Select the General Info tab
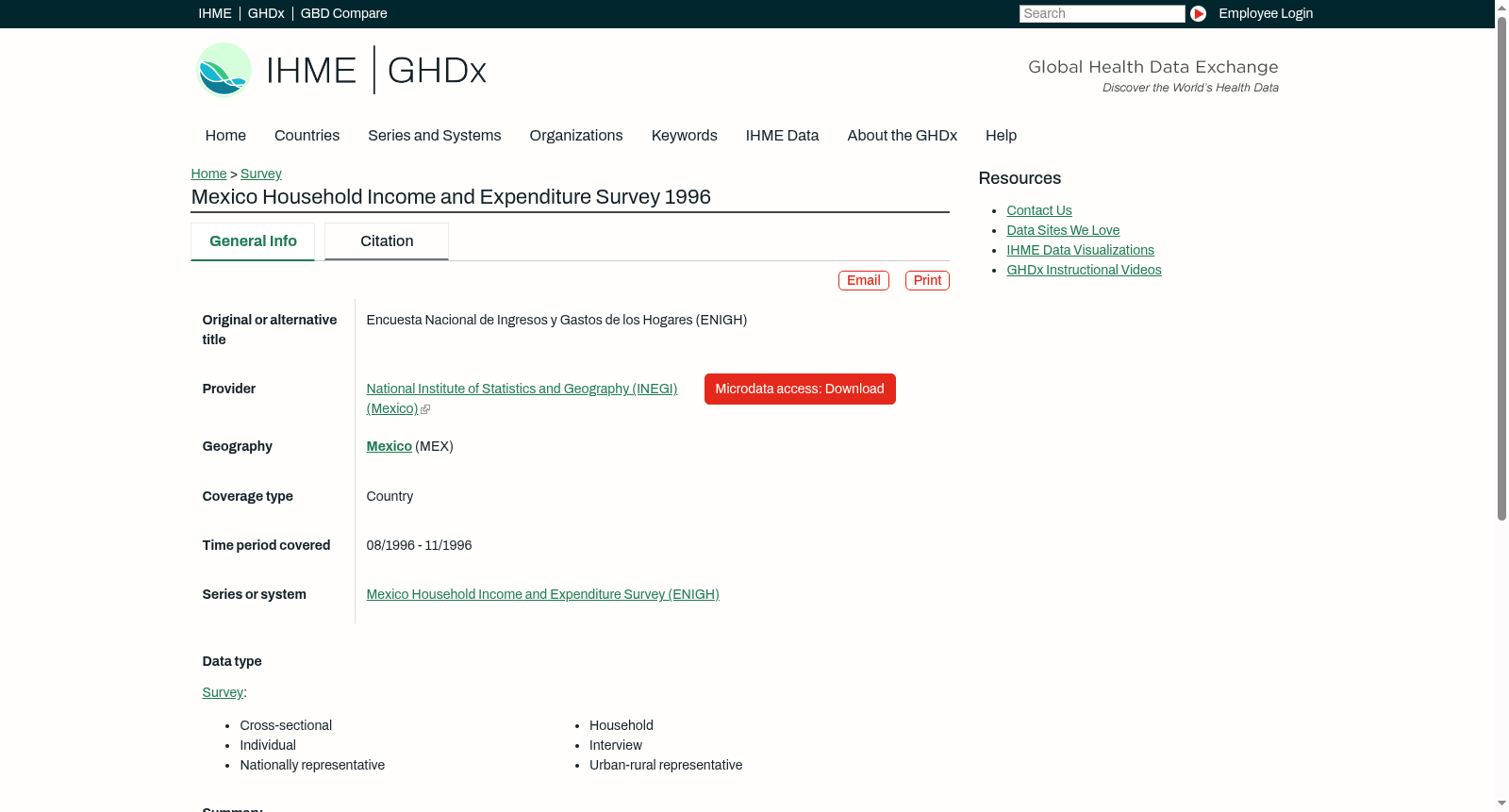This screenshot has width=1509, height=812. (253, 241)
